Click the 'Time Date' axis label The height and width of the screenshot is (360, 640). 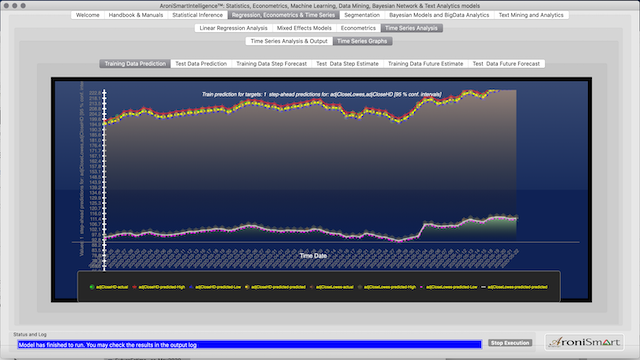[x=313, y=256]
